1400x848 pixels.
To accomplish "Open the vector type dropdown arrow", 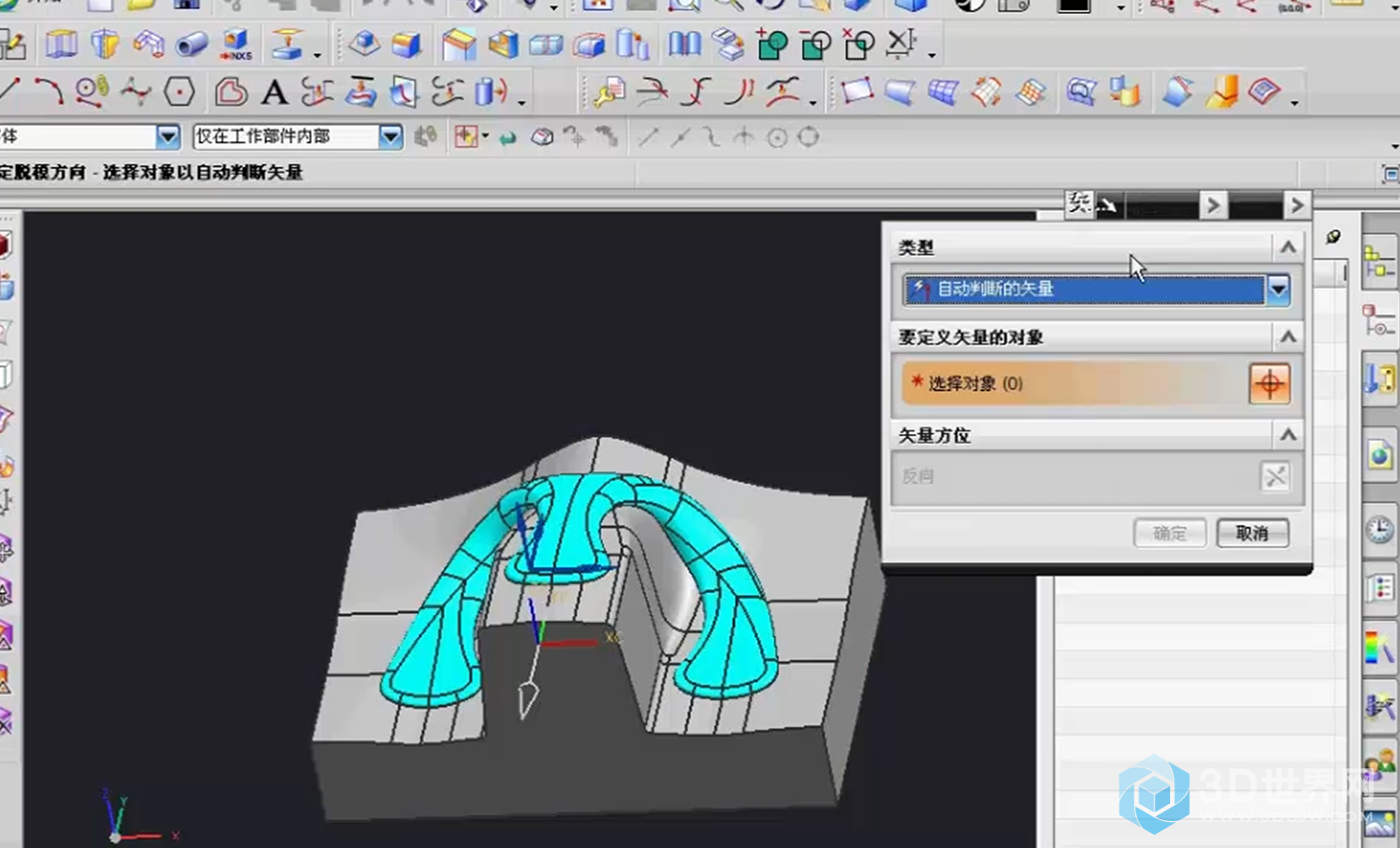I will pos(1278,290).
